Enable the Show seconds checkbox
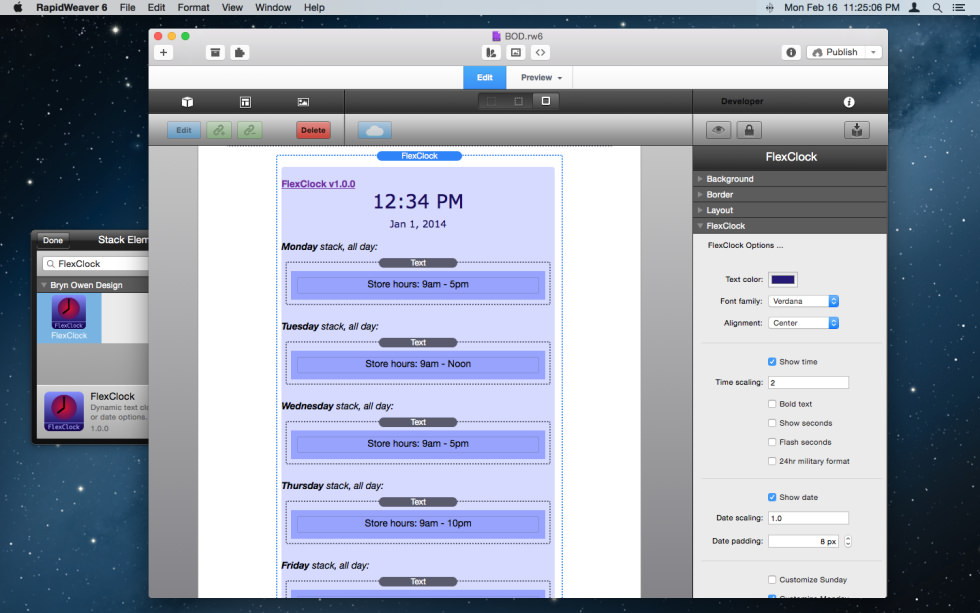 772,423
